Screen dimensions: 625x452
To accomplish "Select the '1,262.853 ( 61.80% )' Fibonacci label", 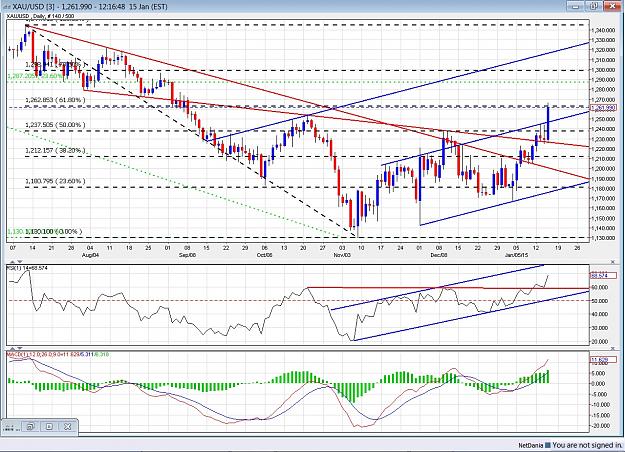I will point(55,100).
